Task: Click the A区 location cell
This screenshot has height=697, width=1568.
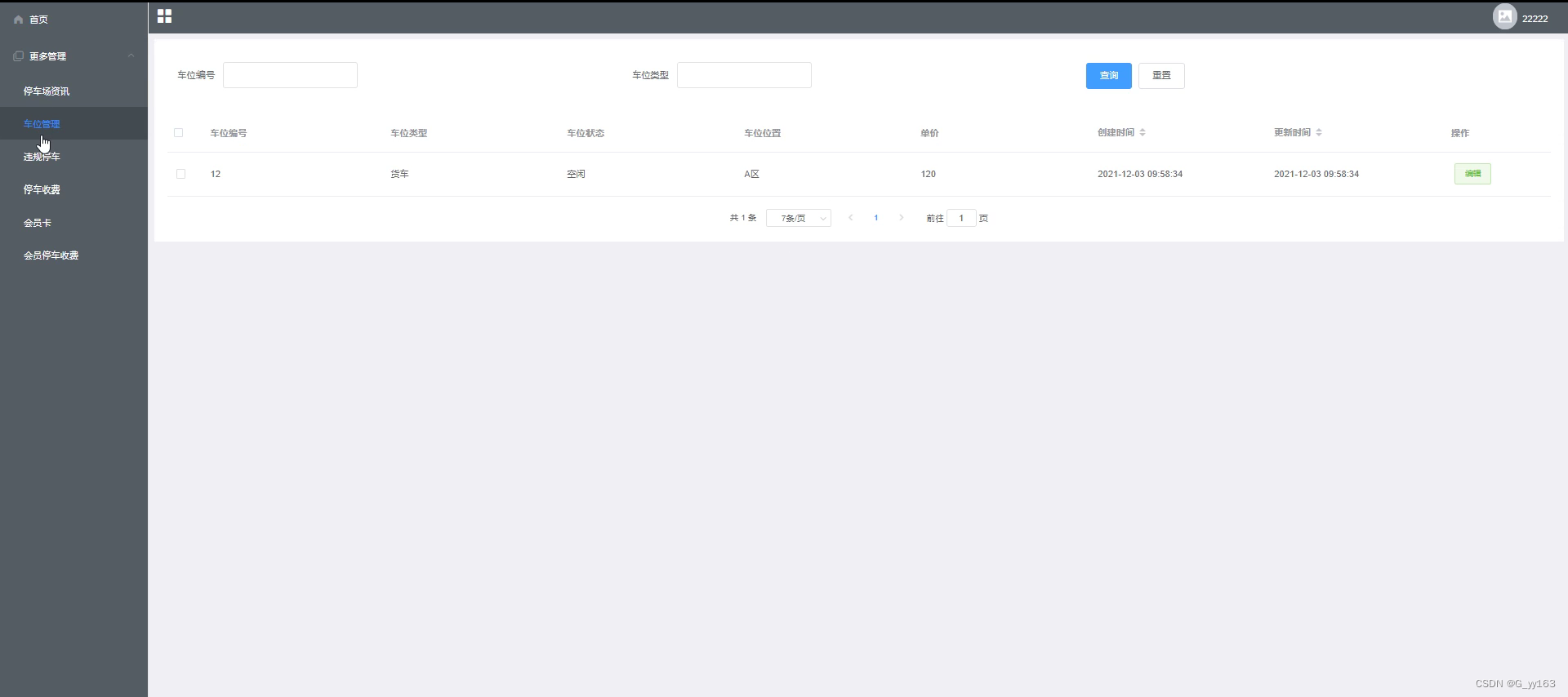Action: point(751,174)
